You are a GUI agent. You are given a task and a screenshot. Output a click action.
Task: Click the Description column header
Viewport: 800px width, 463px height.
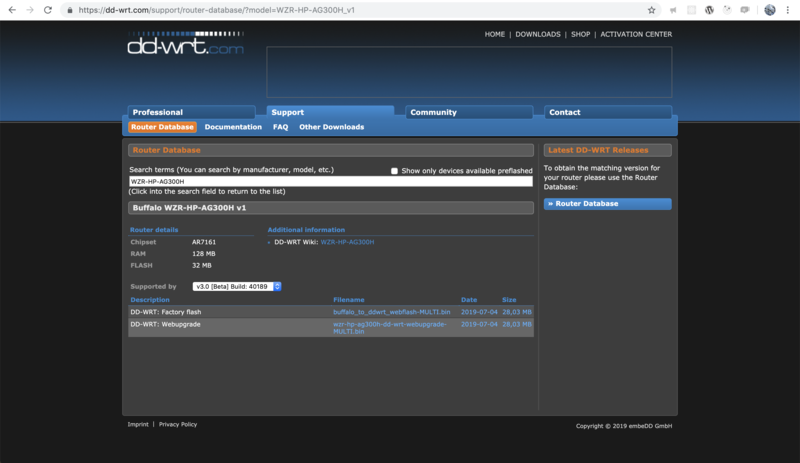[150, 300]
